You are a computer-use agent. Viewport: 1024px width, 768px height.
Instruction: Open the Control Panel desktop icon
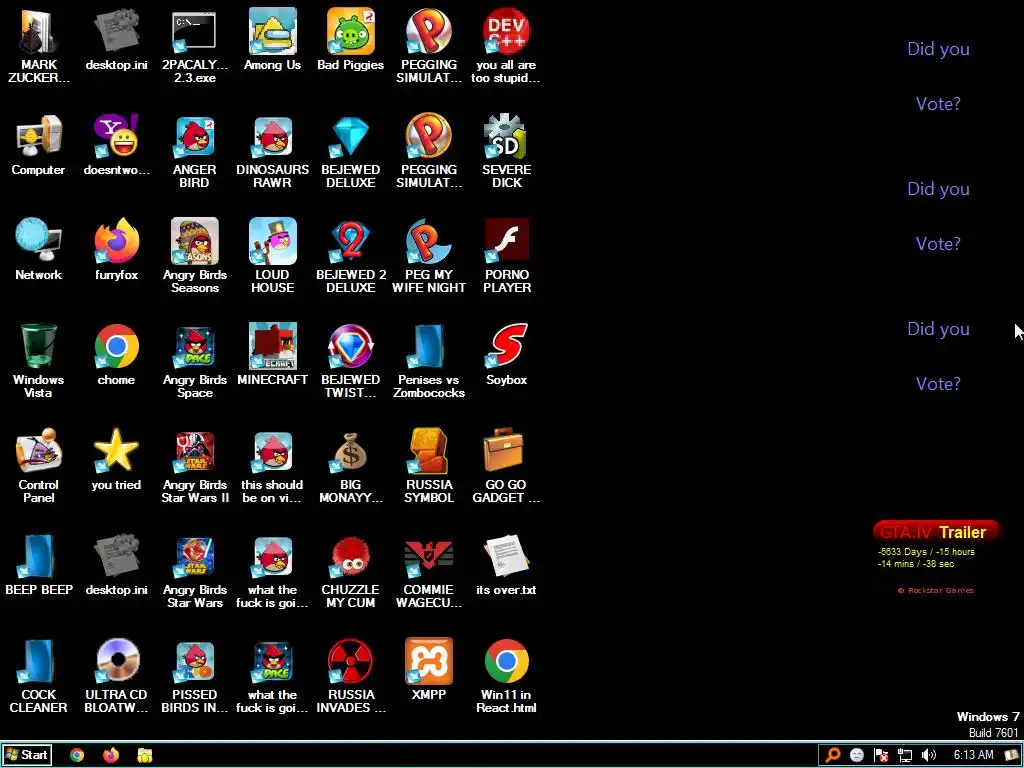[39, 466]
